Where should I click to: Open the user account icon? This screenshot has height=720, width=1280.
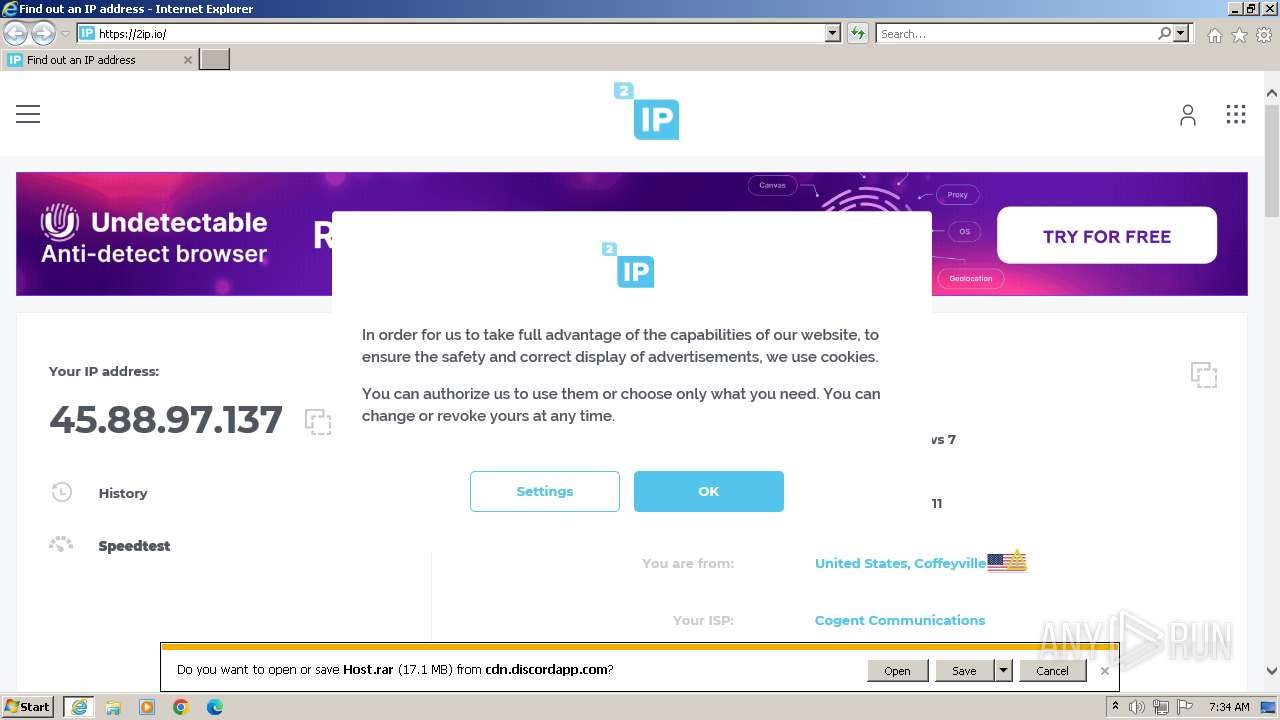[1188, 115]
